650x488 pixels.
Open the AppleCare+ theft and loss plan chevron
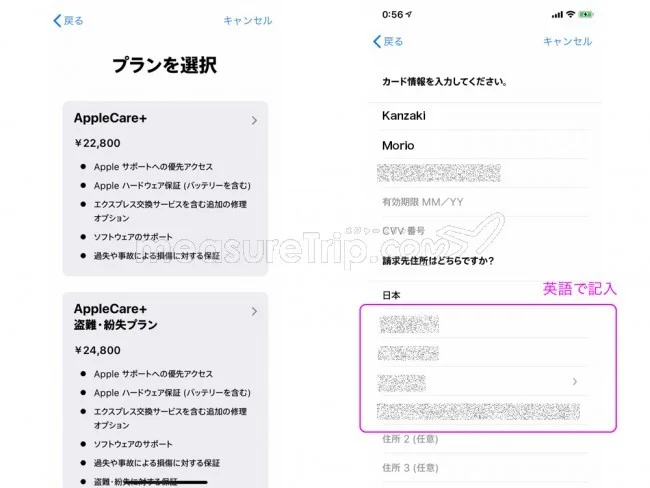[254, 311]
